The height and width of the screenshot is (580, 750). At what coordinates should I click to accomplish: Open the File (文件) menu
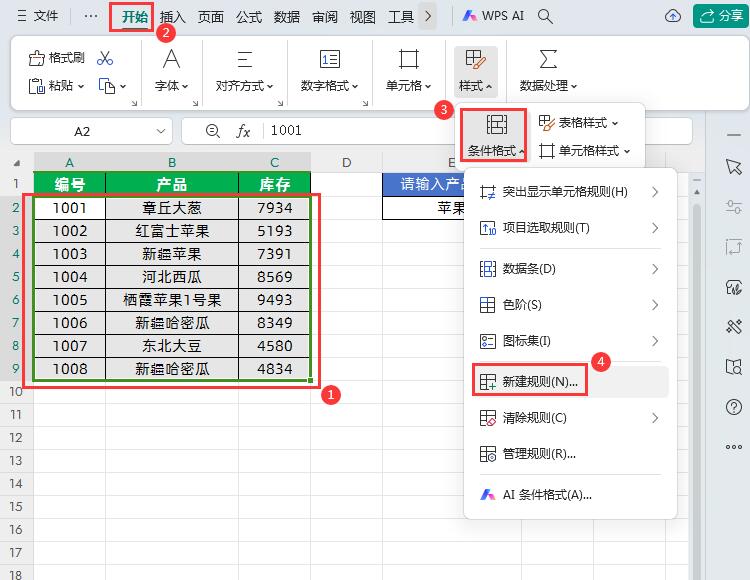pyautogui.click(x=38, y=16)
